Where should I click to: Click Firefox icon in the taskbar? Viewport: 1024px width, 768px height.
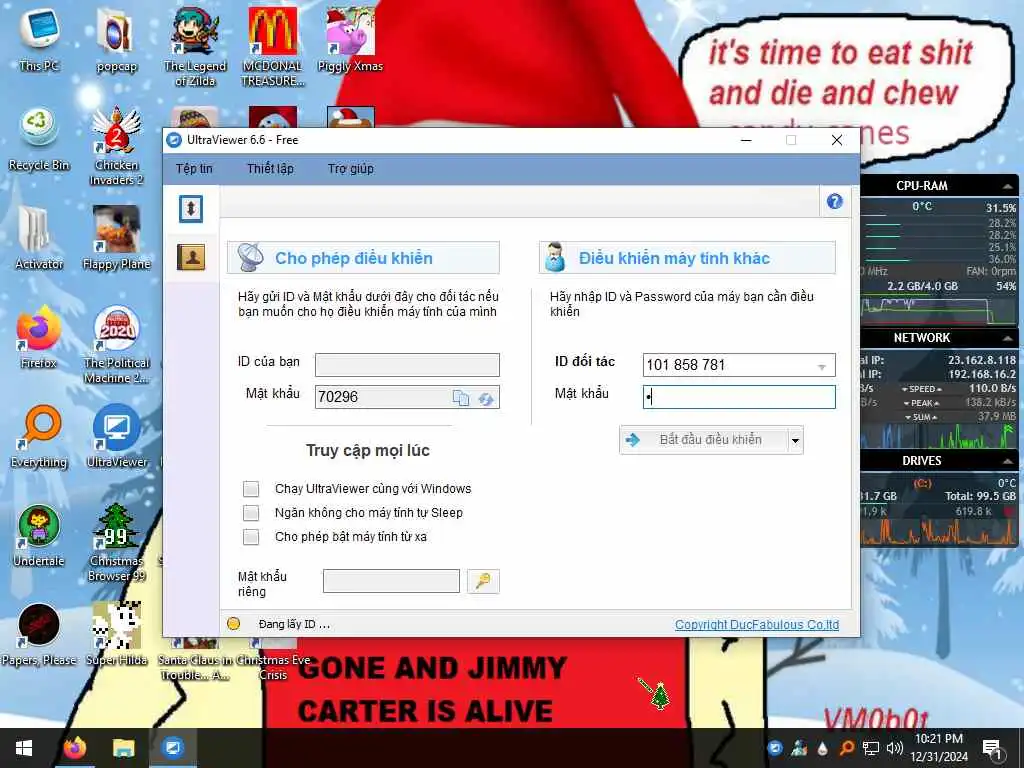click(x=74, y=748)
